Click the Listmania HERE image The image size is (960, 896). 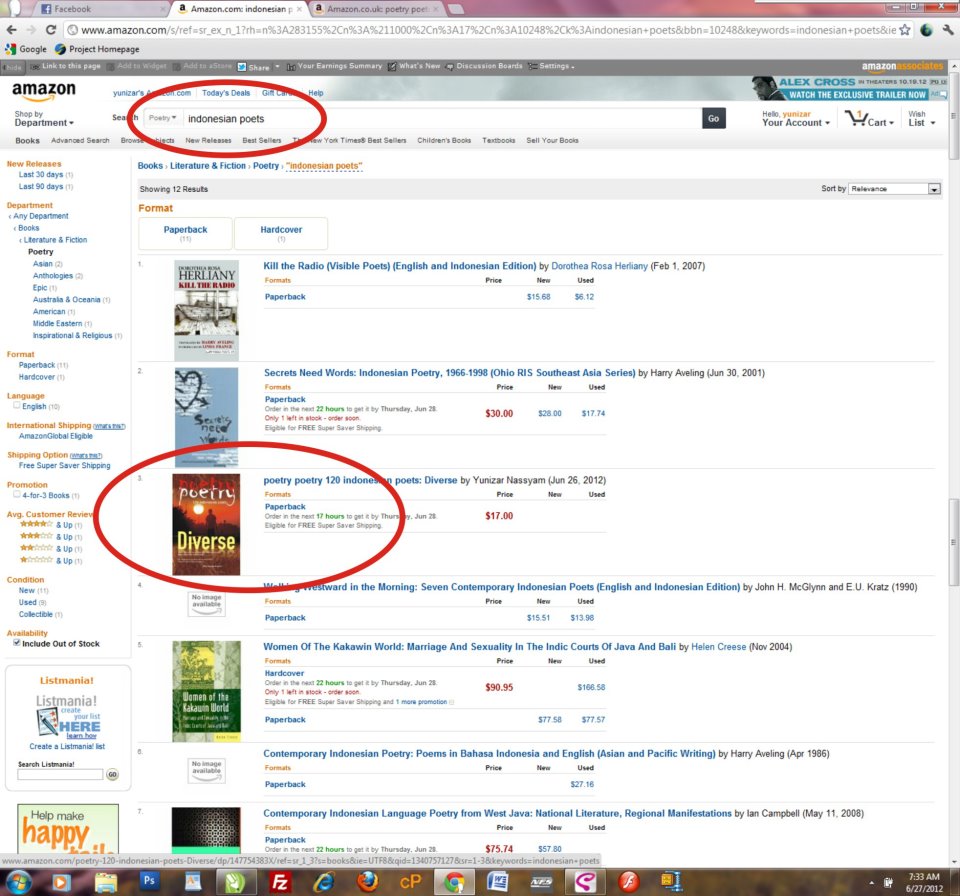[x=68, y=717]
